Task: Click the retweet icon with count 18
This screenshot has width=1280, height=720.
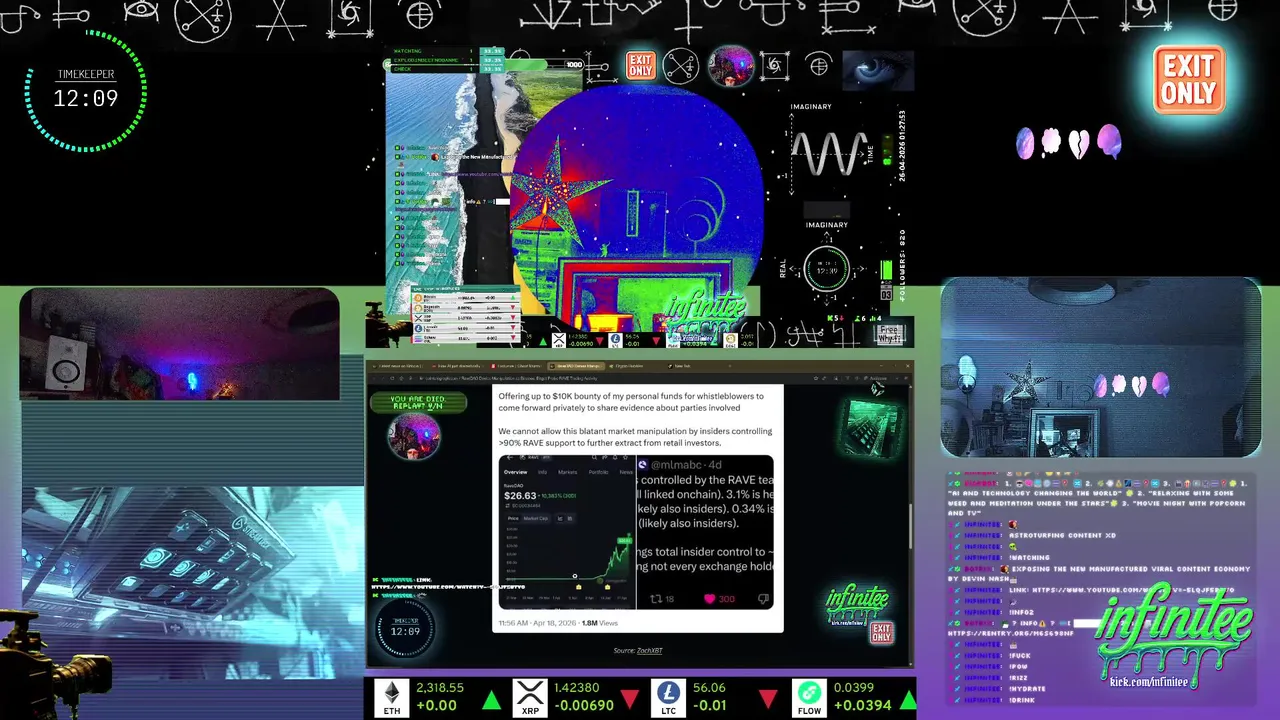Action: coord(657,599)
